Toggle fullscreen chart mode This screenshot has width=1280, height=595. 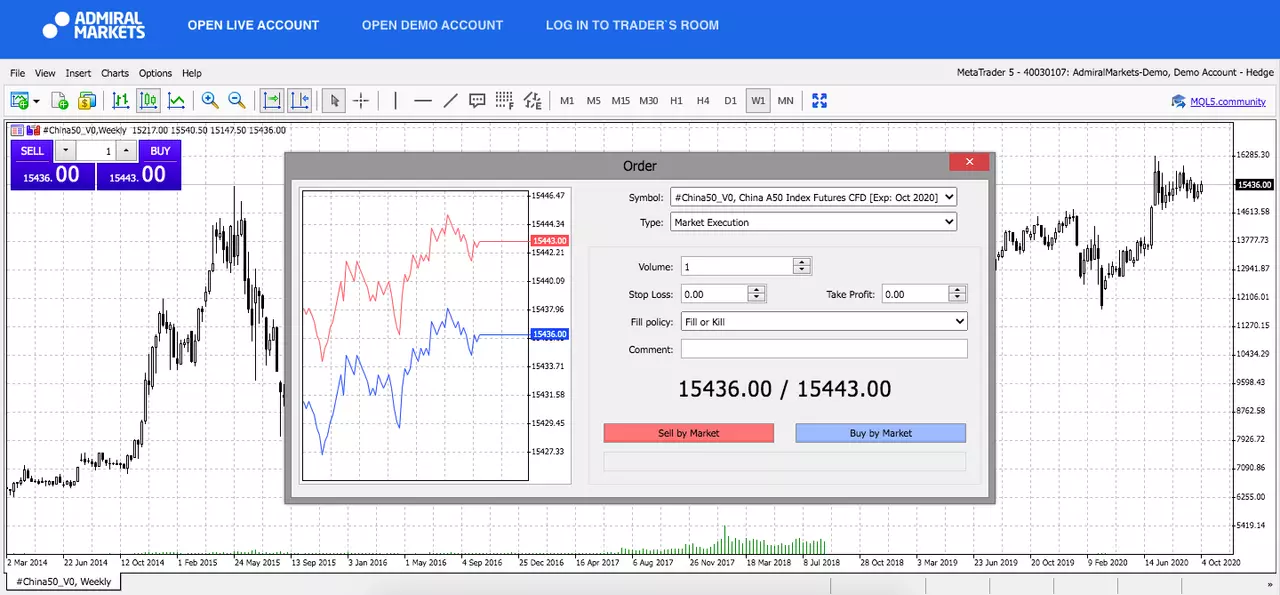pos(820,100)
